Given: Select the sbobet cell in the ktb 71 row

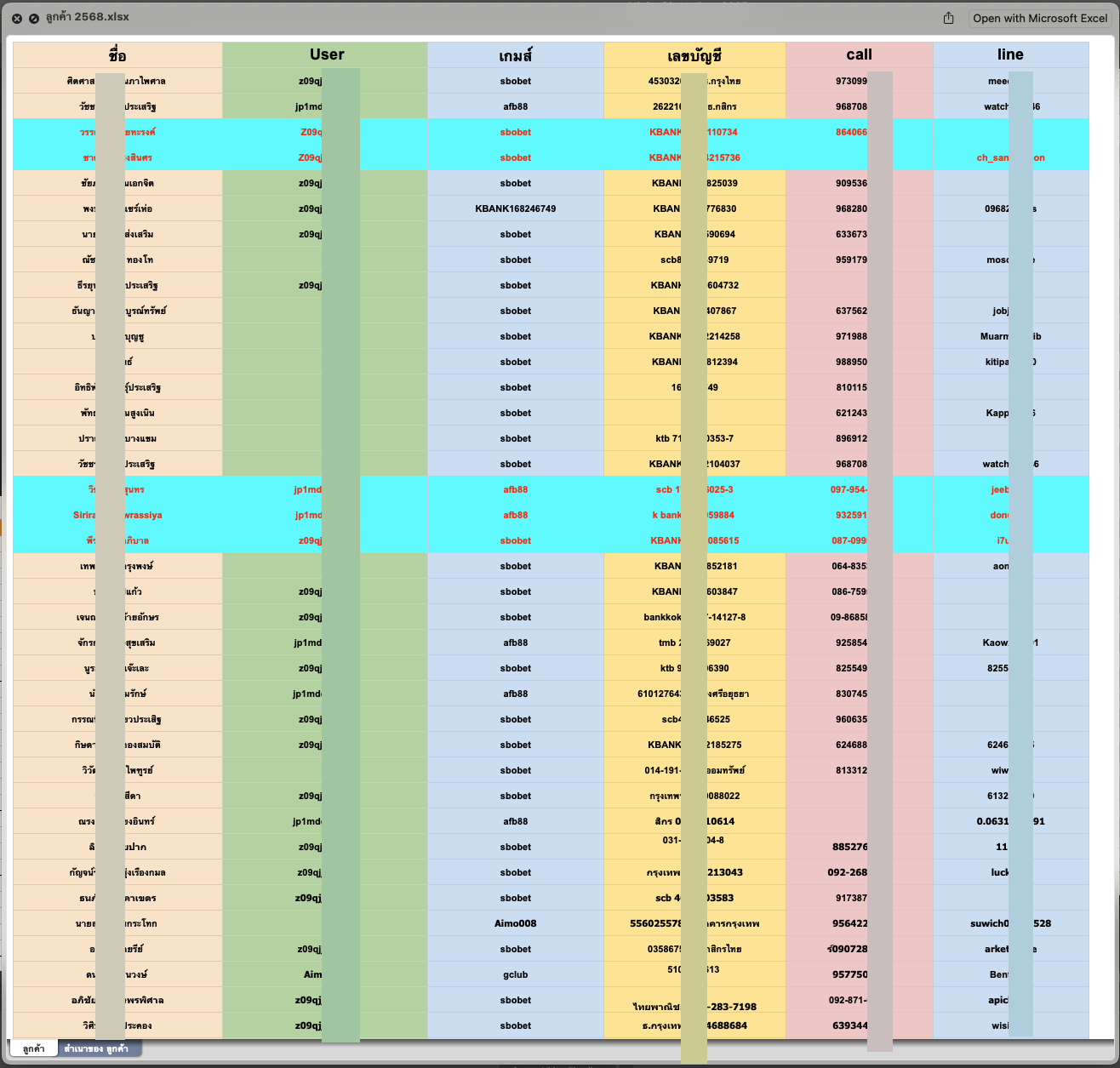Looking at the screenshot, I should [x=516, y=438].
